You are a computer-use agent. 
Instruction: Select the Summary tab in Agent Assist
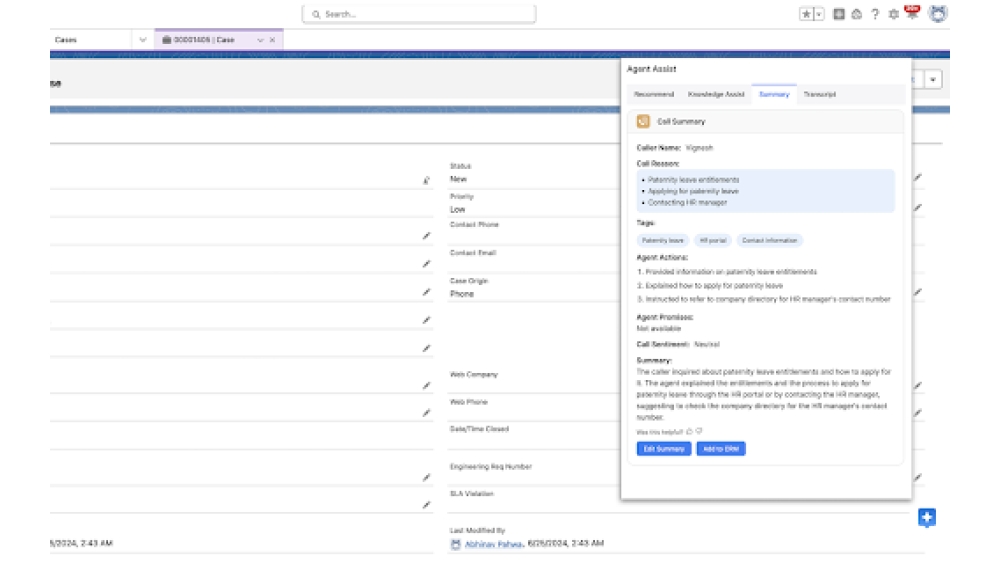coord(774,94)
